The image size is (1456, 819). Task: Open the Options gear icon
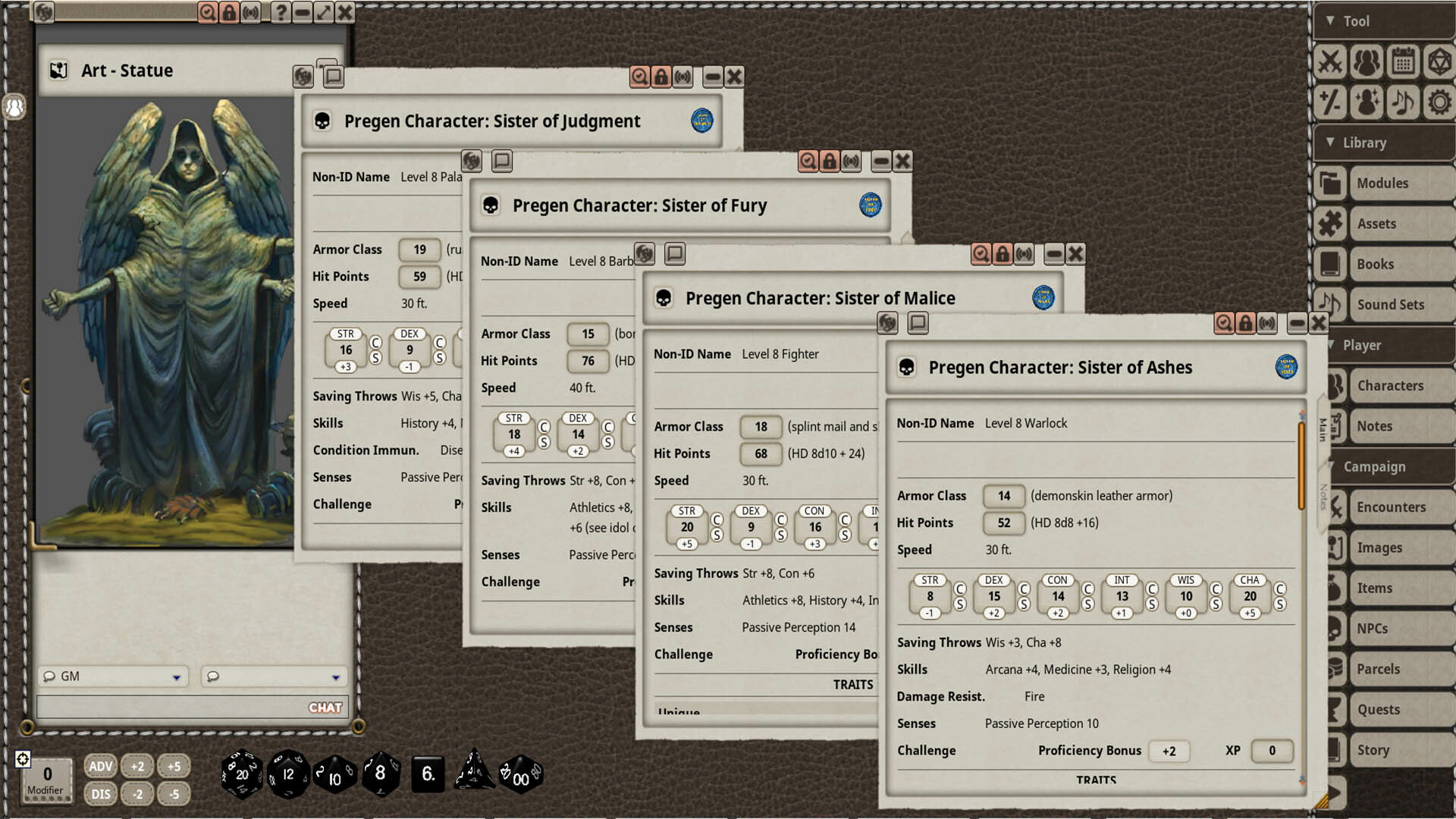[x=1439, y=102]
